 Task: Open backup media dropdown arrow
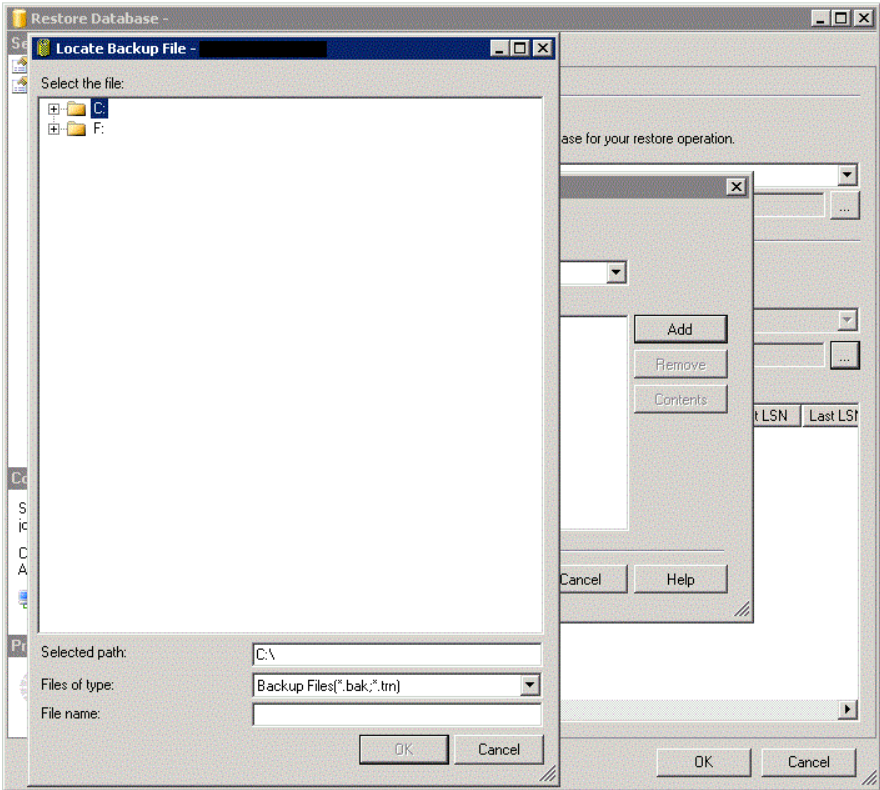(x=616, y=273)
